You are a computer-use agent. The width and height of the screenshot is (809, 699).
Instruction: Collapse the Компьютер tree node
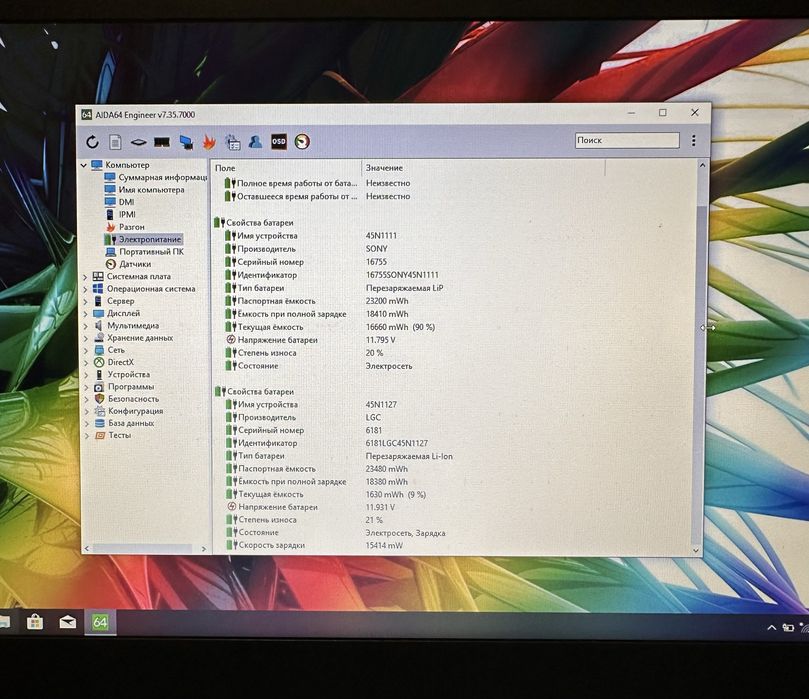click(84, 165)
